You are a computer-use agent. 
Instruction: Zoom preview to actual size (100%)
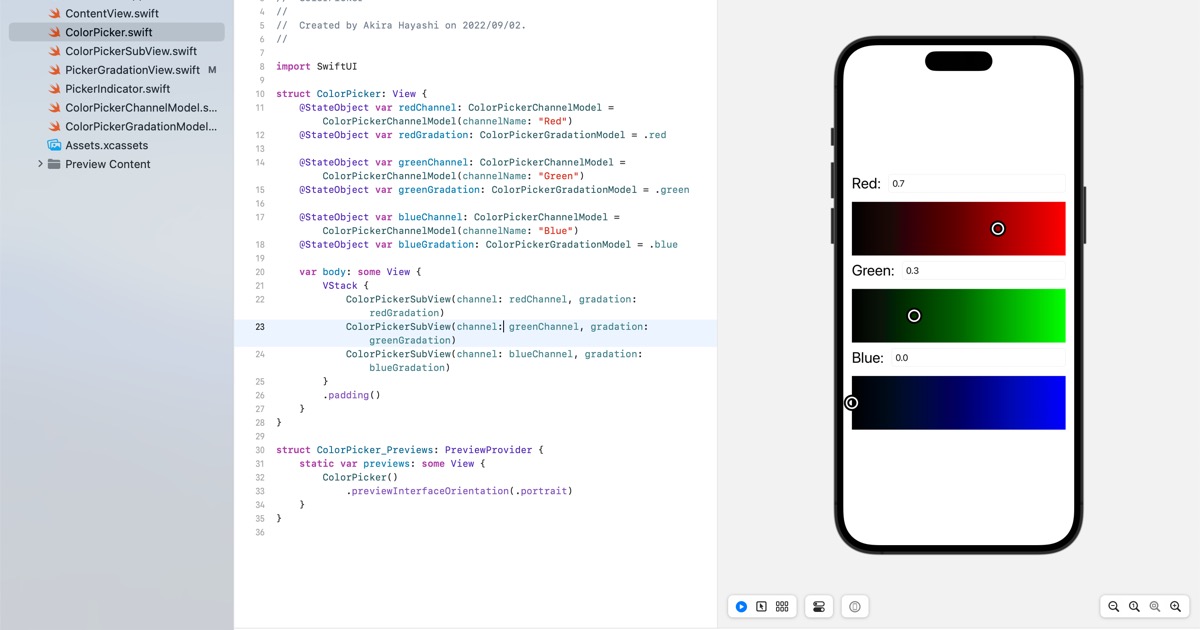1134,606
